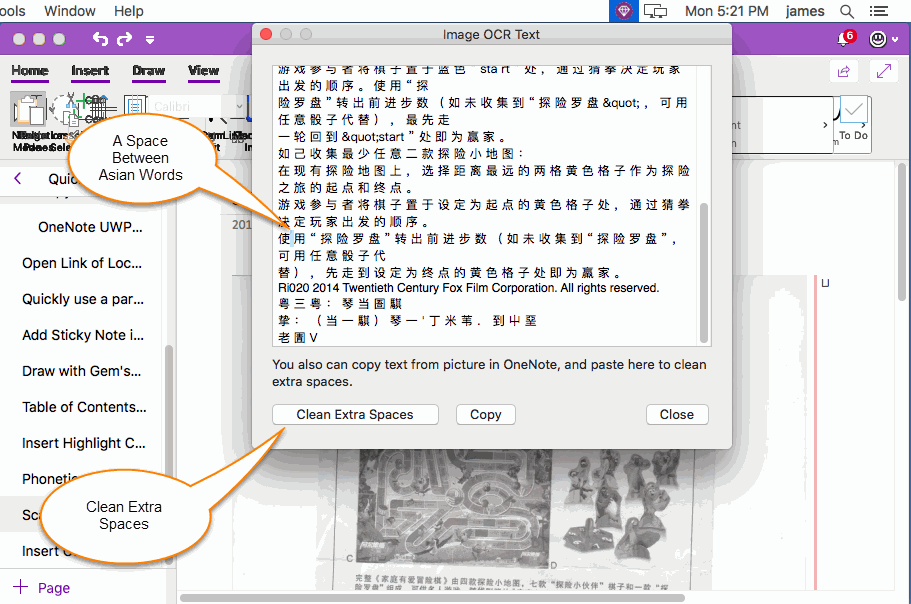This screenshot has width=911, height=604.
Task: Open the Window menu in menu bar
Action: 70,11
